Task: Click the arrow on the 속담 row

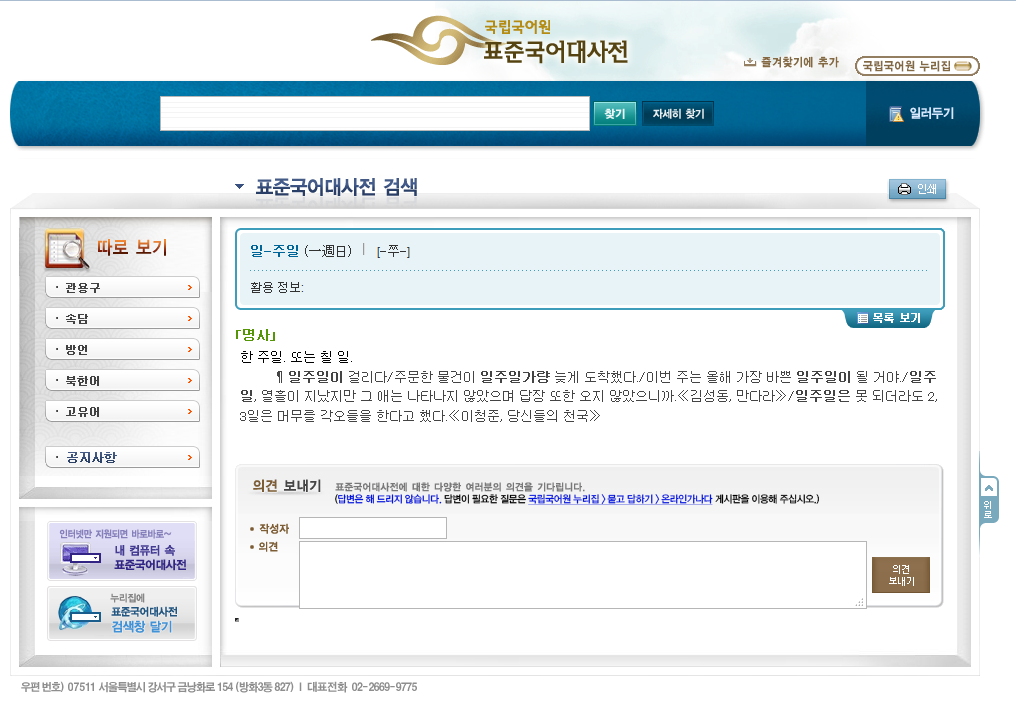Action: [190, 318]
